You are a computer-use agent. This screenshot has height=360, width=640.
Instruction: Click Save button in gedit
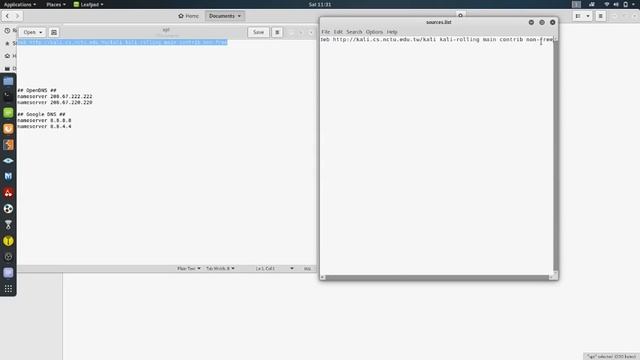(258, 32)
